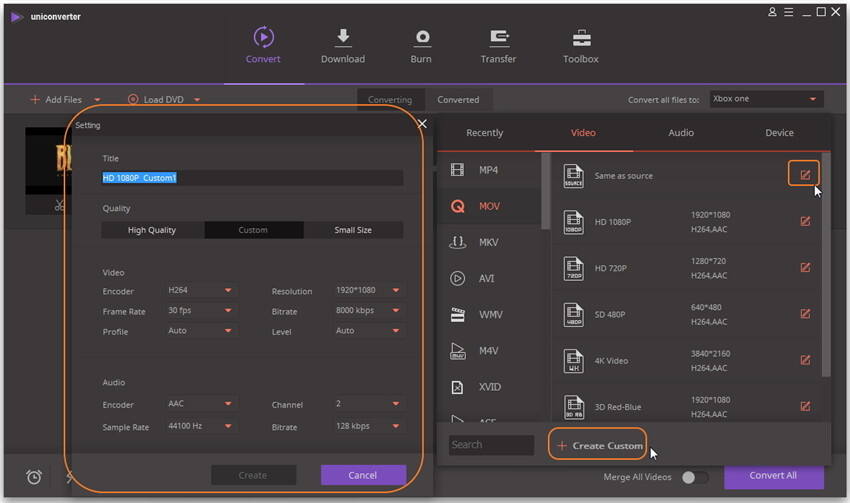Click the AVI format icon
The width and height of the screenshot is (850, 503).
[x=457, y=279]
